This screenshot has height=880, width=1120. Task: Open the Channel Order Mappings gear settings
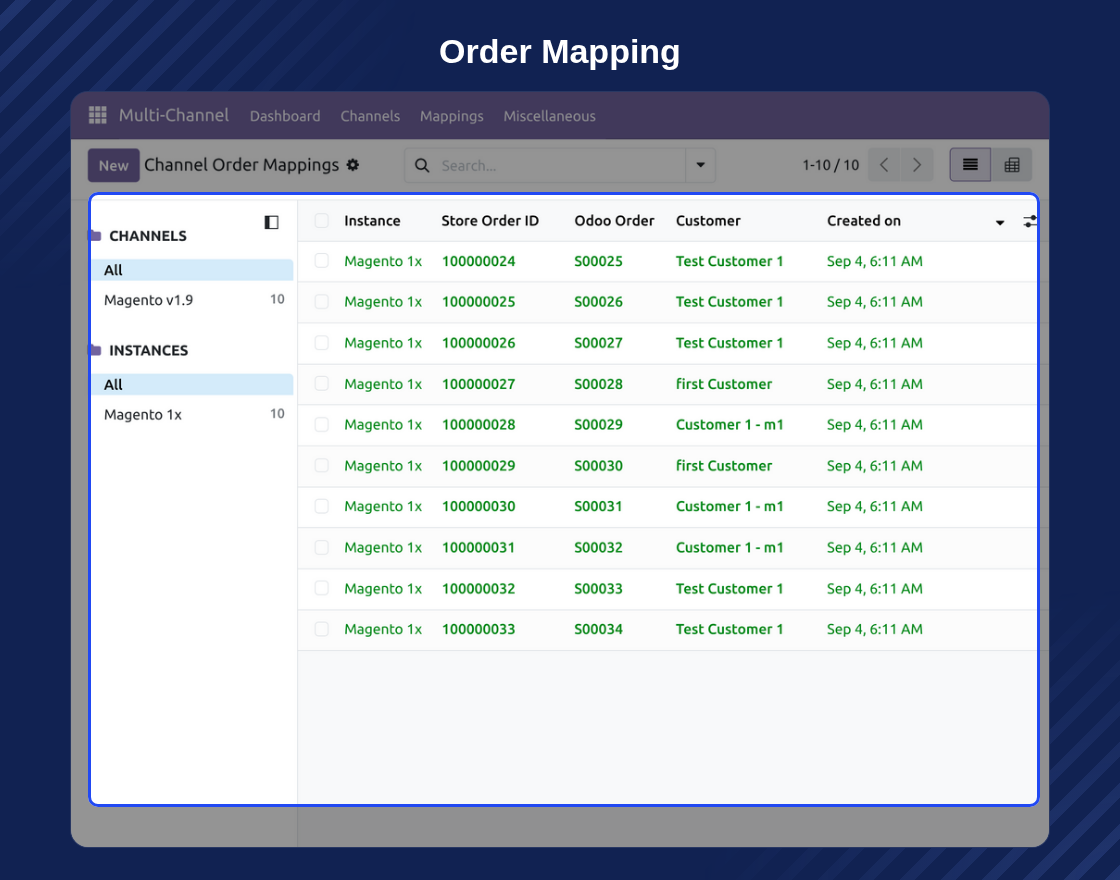coord(353,165)
